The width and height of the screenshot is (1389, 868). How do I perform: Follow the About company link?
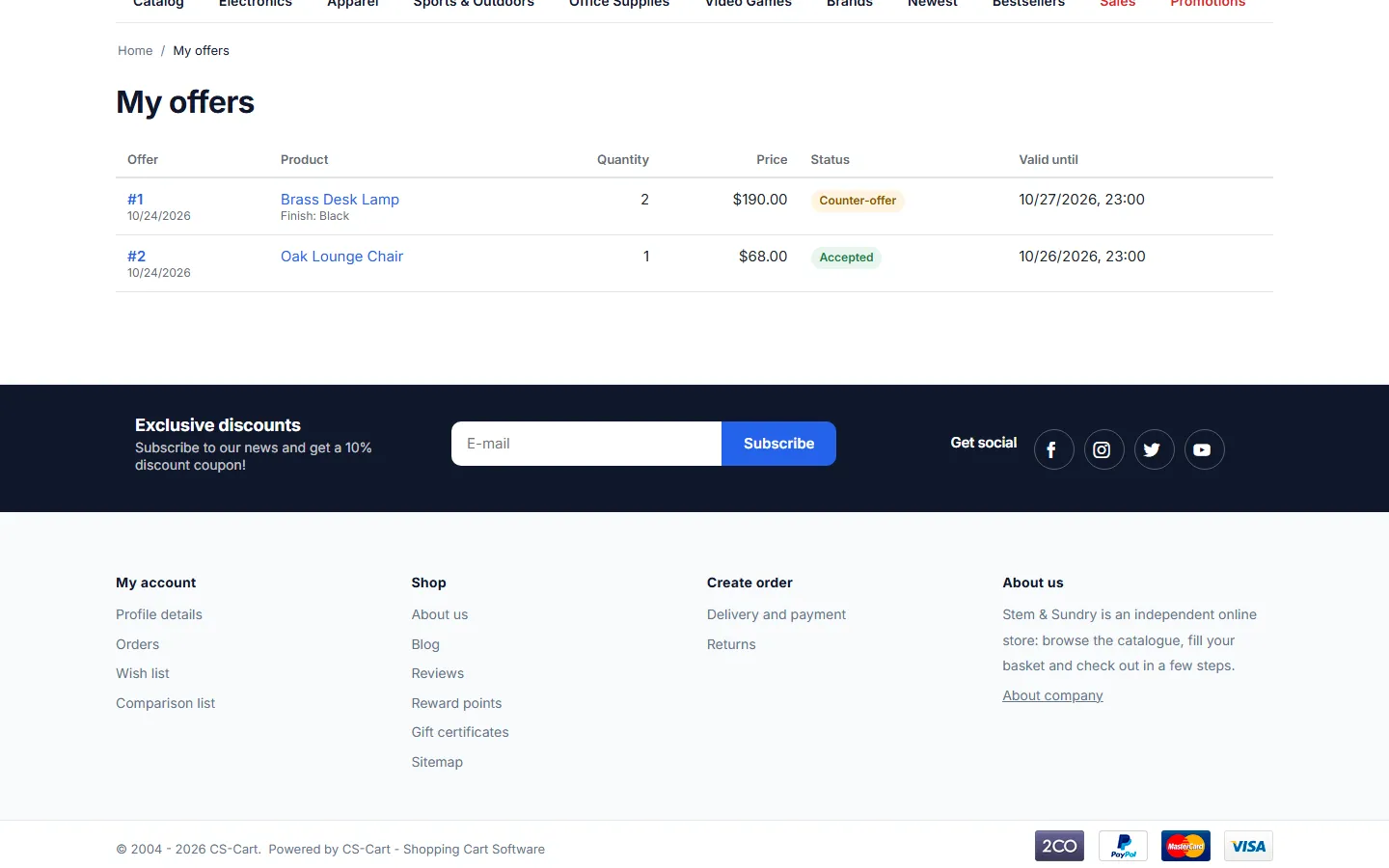point(1052,695)
